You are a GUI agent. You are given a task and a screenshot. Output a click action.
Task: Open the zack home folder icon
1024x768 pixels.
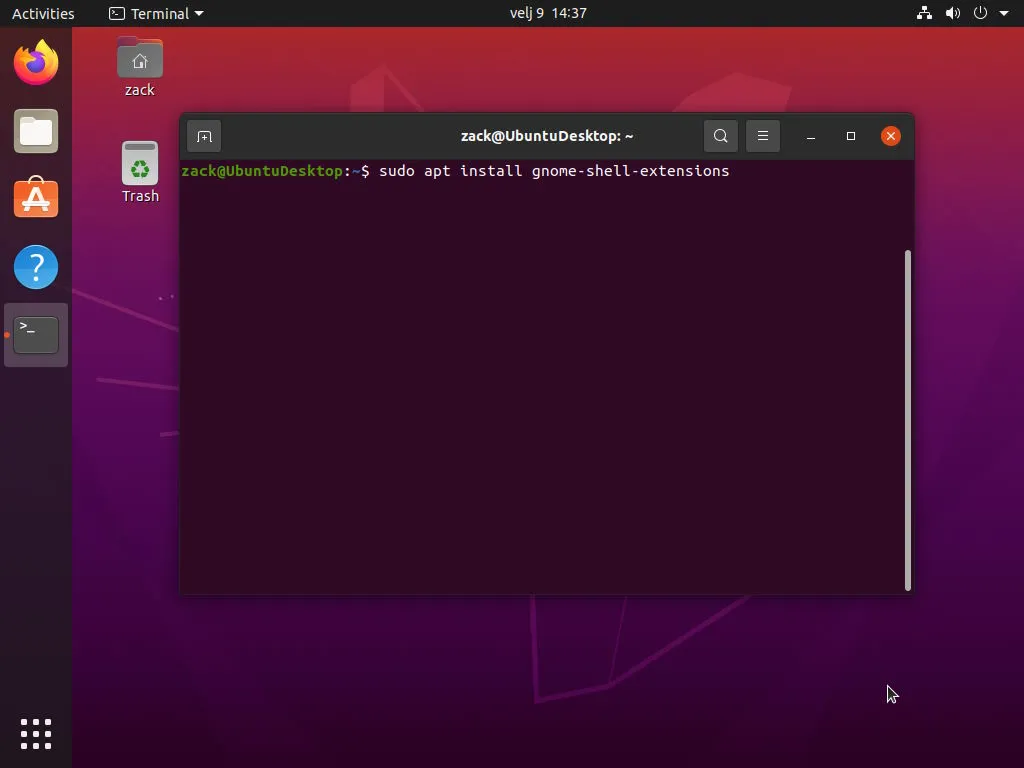pyautogui.click(x=140, y=67)
